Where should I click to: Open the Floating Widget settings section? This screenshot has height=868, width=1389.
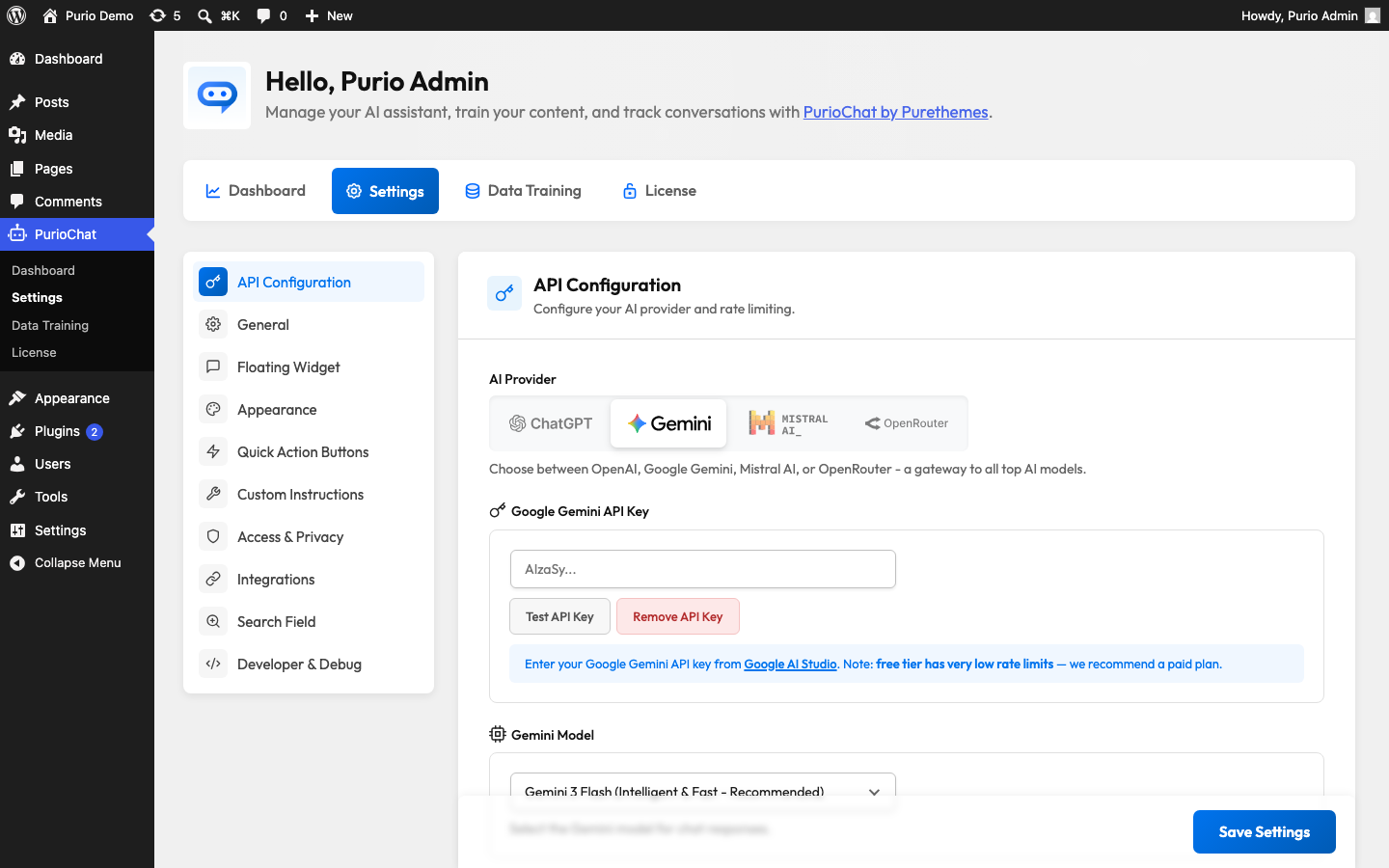point(309,366)
